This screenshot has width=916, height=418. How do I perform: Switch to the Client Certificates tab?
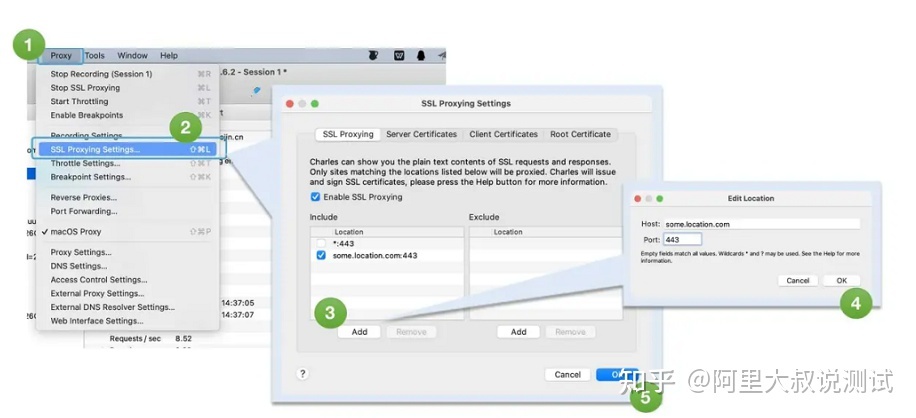503,134
